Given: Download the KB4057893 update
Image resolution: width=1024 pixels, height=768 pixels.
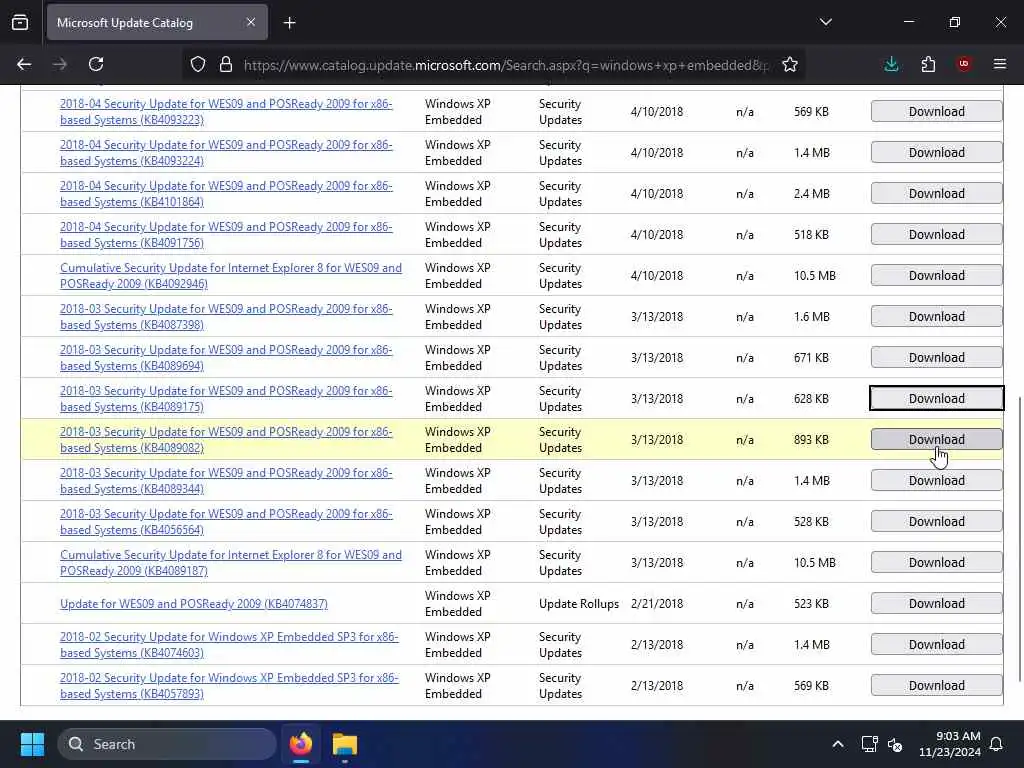Looking at the screenshot, I should click(936, 686).
